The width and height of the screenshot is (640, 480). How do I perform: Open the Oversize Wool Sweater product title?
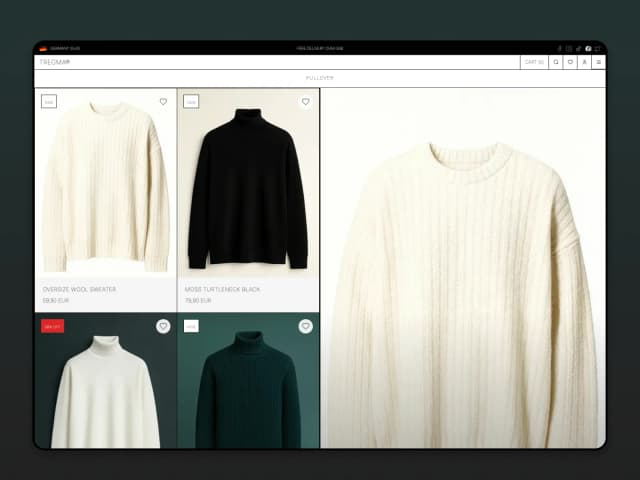79,289
